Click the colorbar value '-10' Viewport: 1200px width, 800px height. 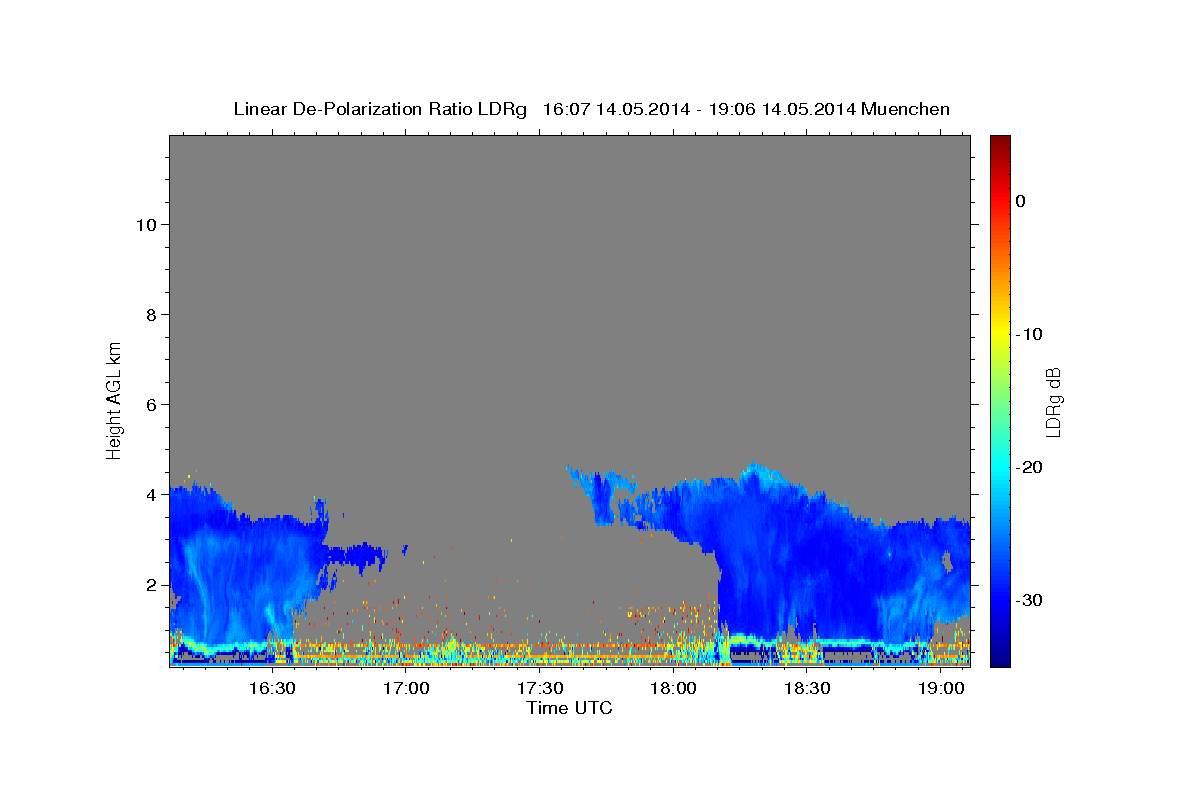tap(1030, 334)
